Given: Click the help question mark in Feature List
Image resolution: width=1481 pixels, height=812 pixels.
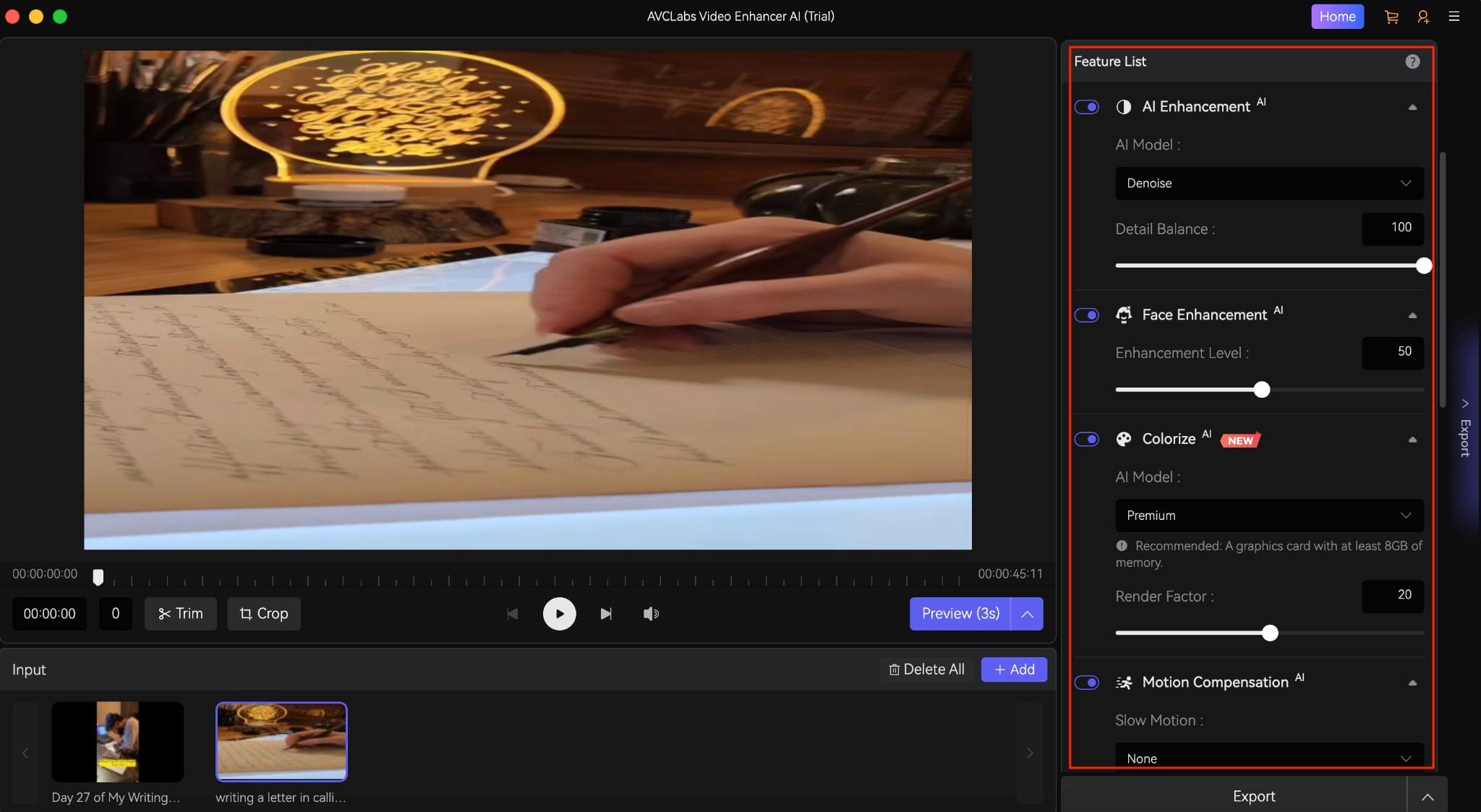Looking at the screenshot, I should point(1412,61).
